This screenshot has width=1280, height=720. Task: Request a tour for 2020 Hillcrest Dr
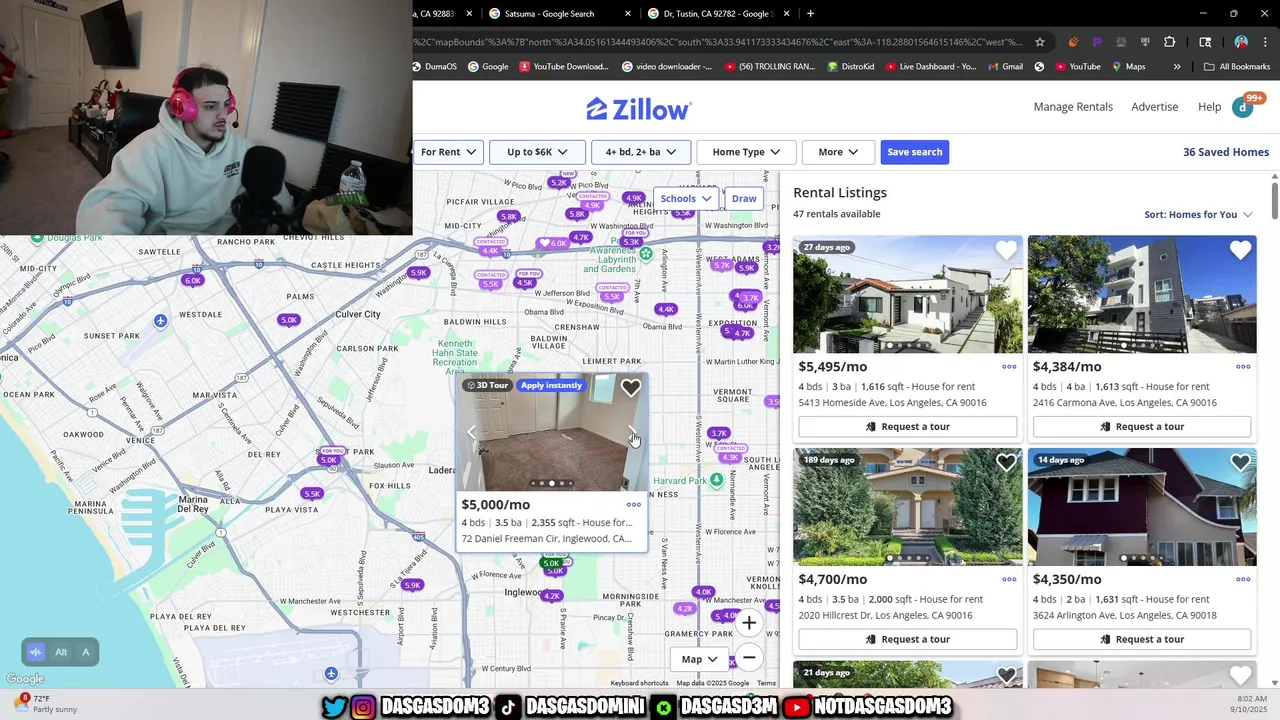click(x=907, y=639)
